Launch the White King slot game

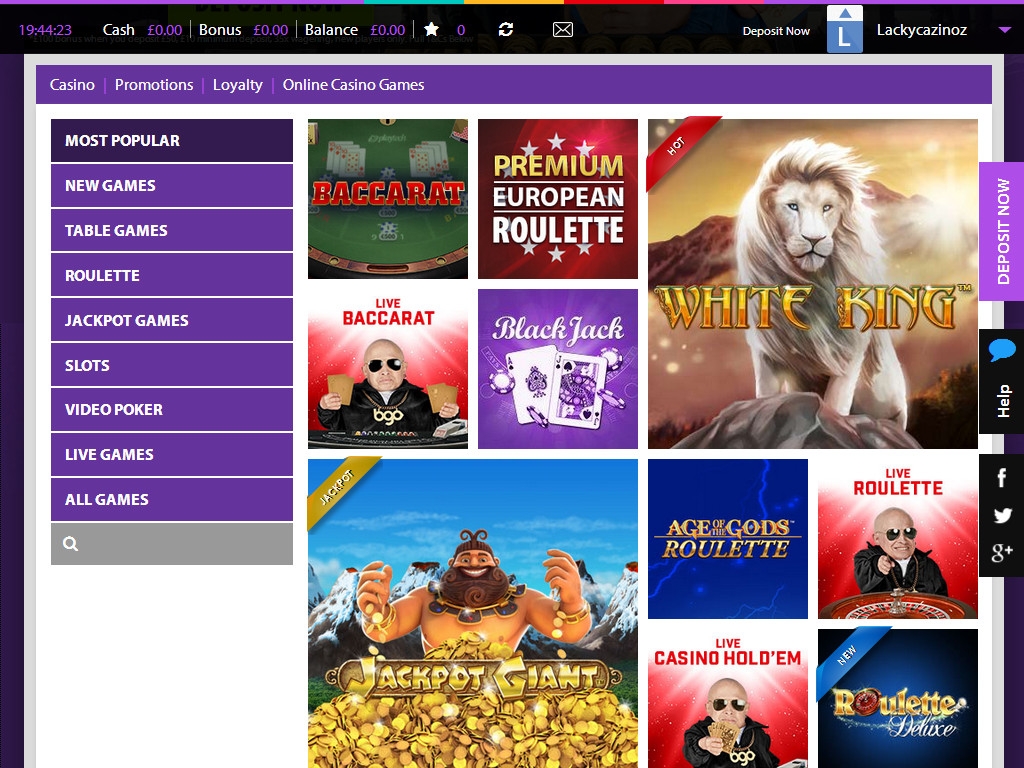point(812,284)
